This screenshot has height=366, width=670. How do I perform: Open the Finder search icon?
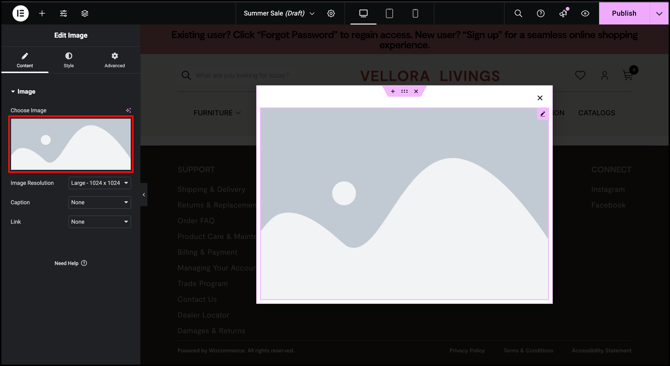click(x=518, y=13)
